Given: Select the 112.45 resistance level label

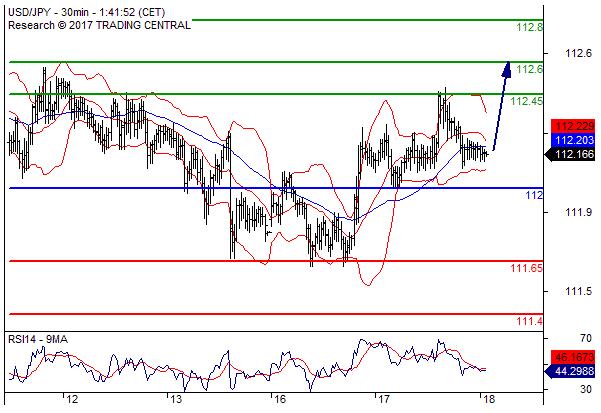Looking at the screenshot, I should pos(527,102).
